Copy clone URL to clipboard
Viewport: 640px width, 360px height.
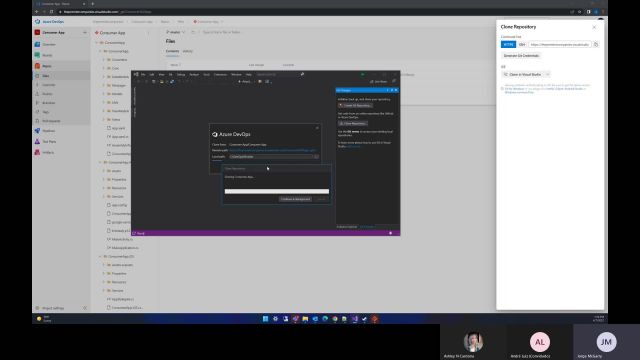tap(596, 44)
